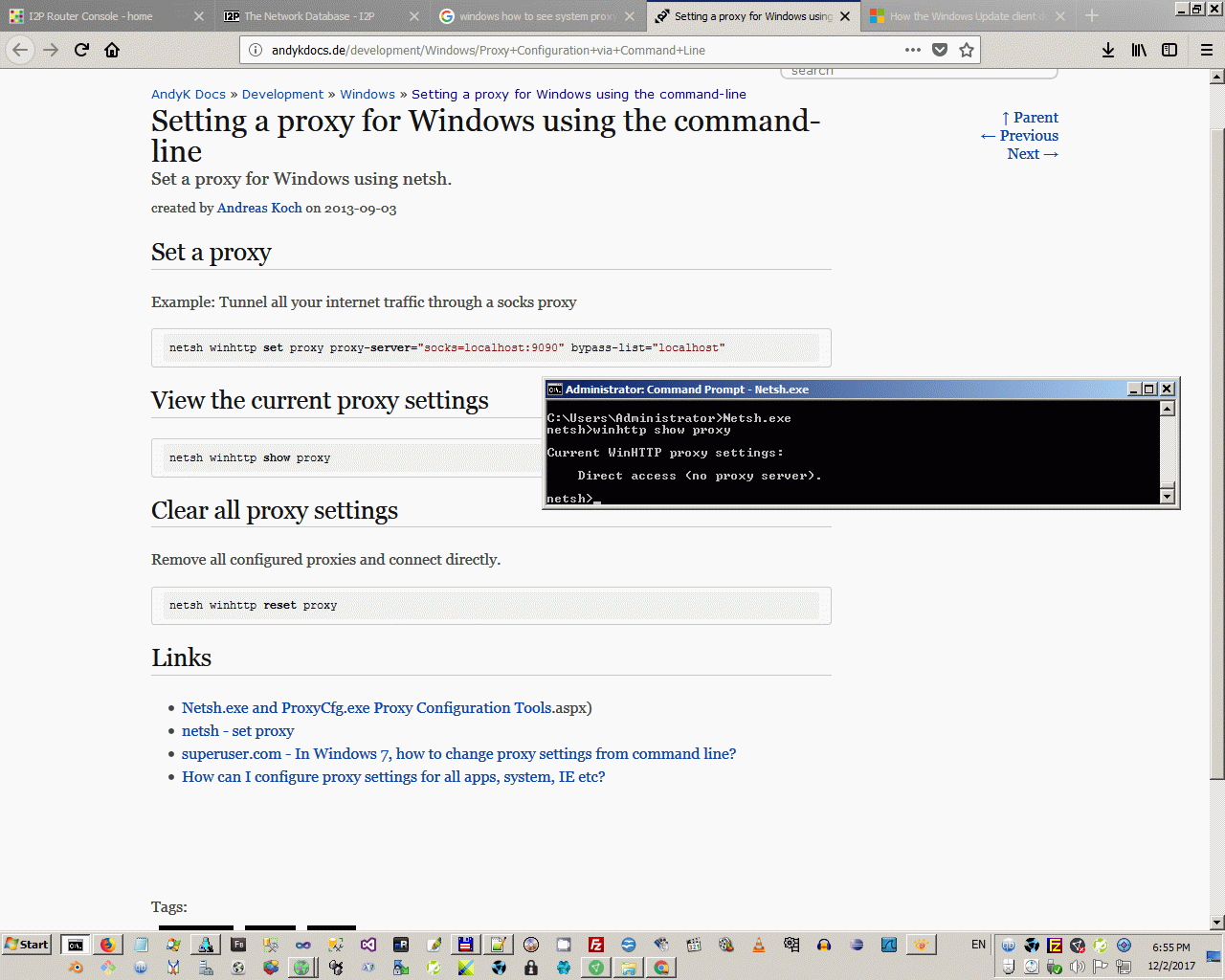Open volume speaker tray icon

pyautogui.click(x=1078, y=967)
